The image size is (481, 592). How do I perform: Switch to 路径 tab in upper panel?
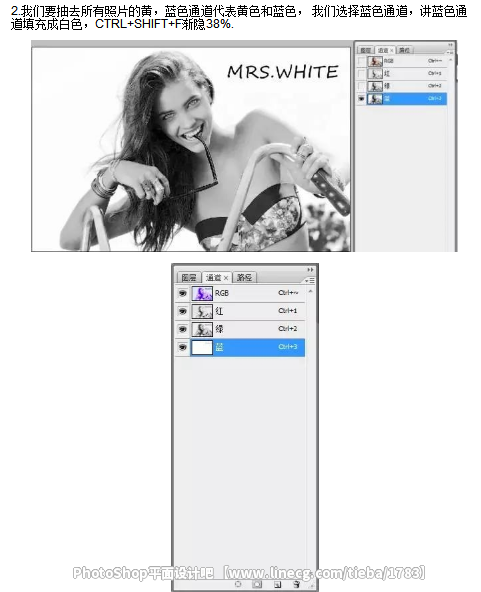pos(404,50)
